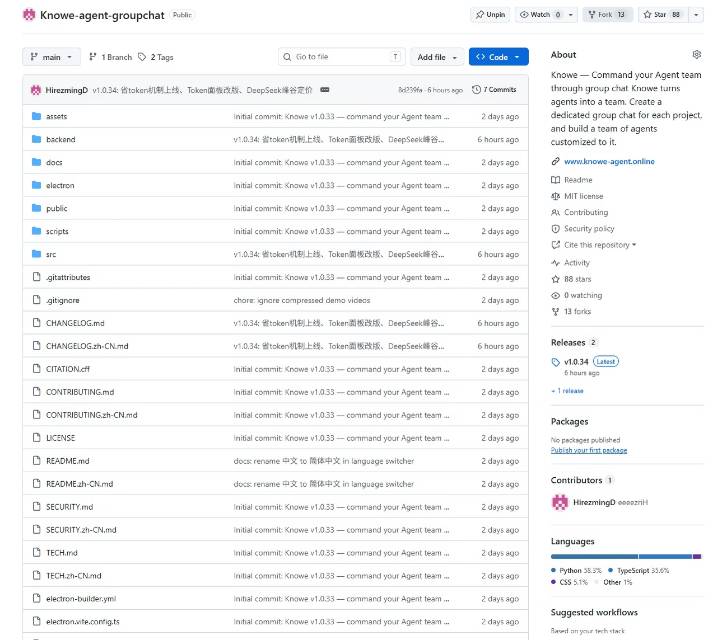The width and height of the screenshot is (727, 640).
Task: Click the README.md file icon
Action: [x=37, y=461]
